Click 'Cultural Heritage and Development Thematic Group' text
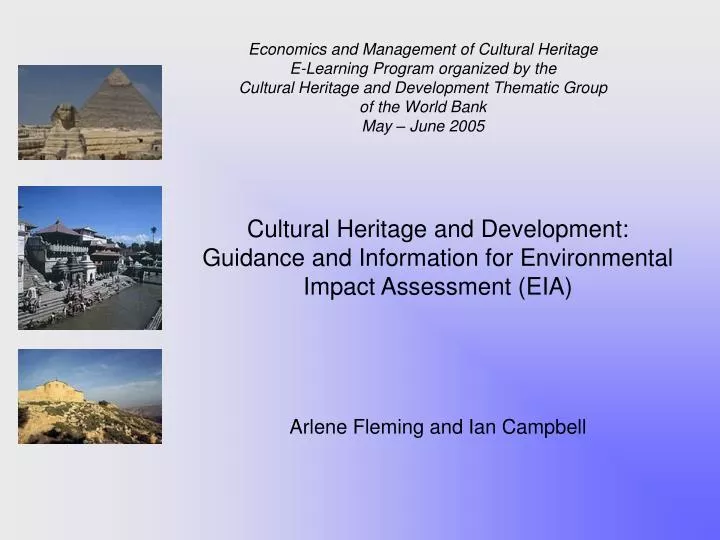The width and height of the screenshot is (720, 540). (423, 88)
